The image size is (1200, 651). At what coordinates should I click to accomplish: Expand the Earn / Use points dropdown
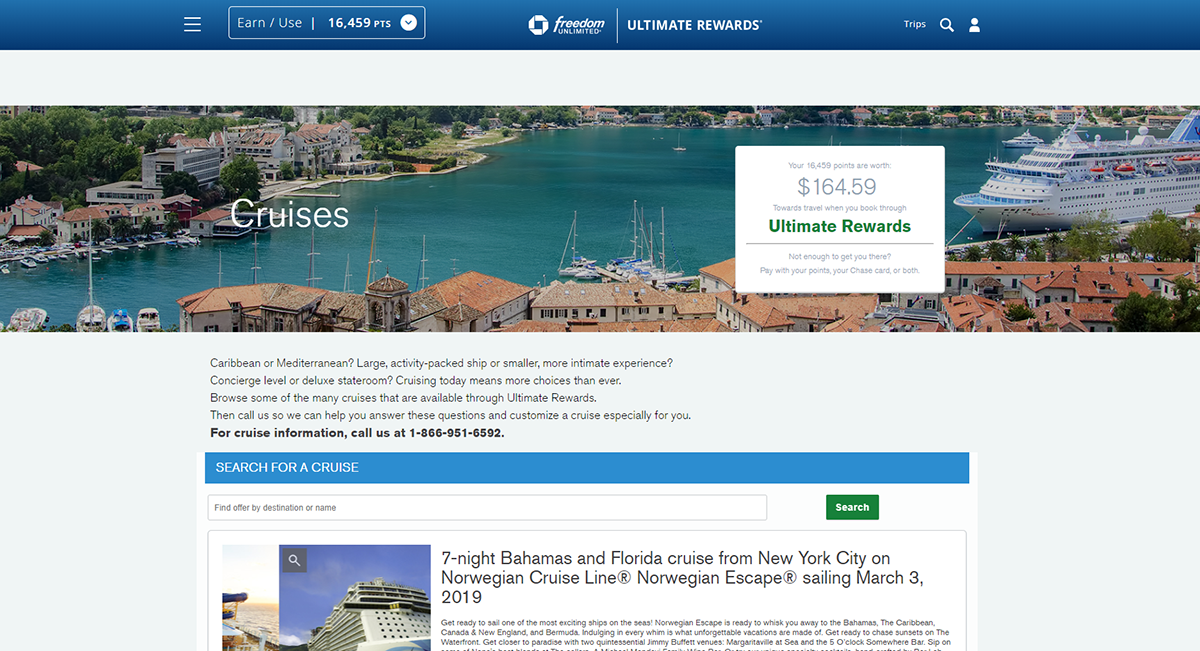(x=270, y=23)
